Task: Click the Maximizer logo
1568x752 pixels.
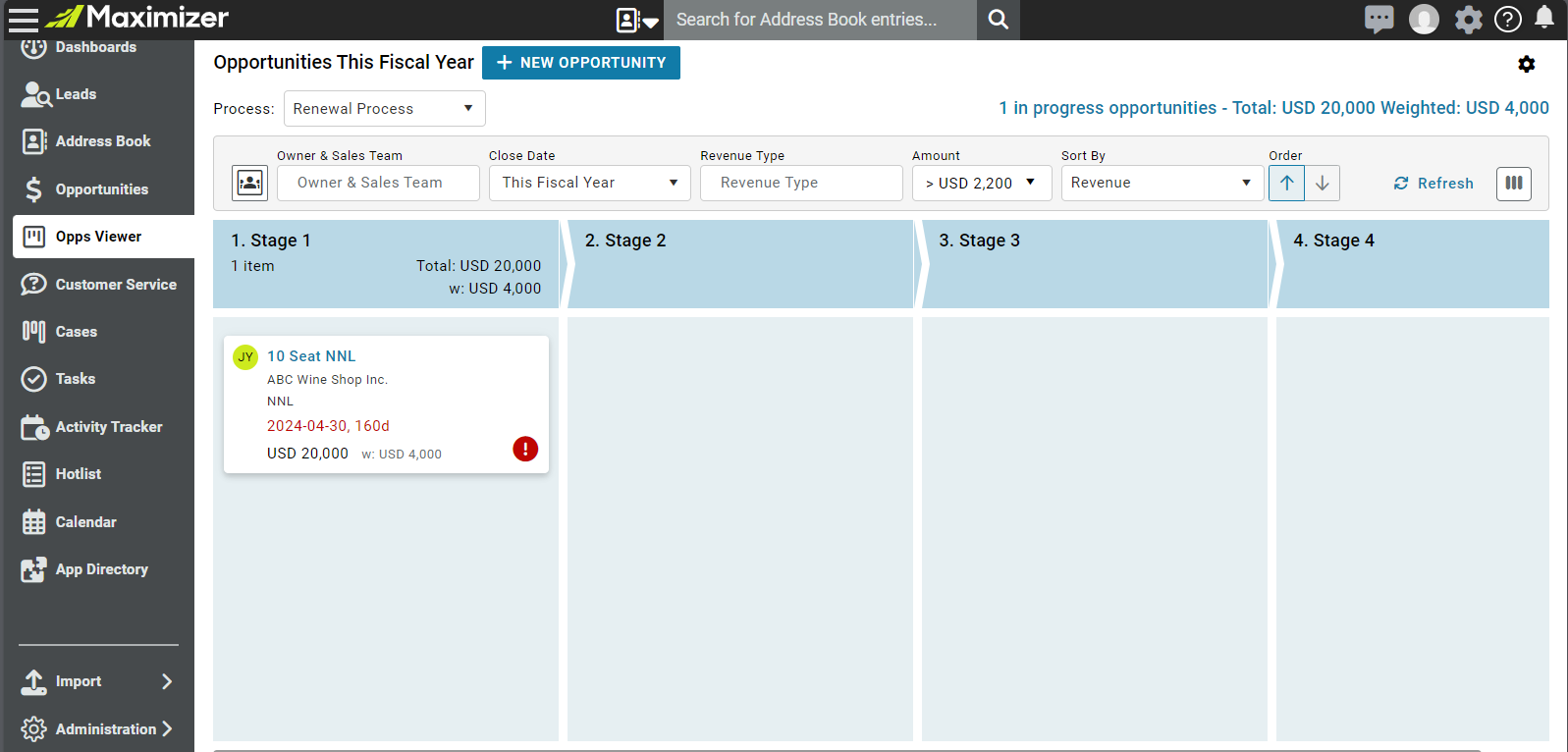Action: (137, 17)
